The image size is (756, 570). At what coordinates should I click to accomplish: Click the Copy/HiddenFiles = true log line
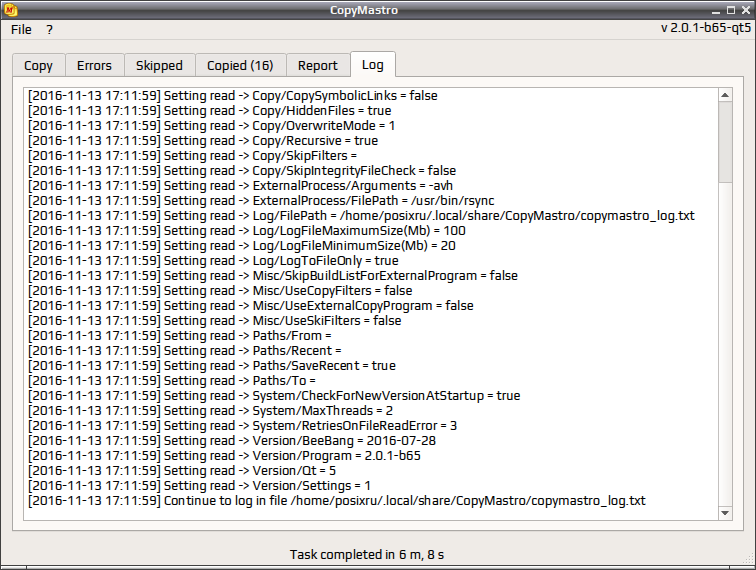[210, 110]
